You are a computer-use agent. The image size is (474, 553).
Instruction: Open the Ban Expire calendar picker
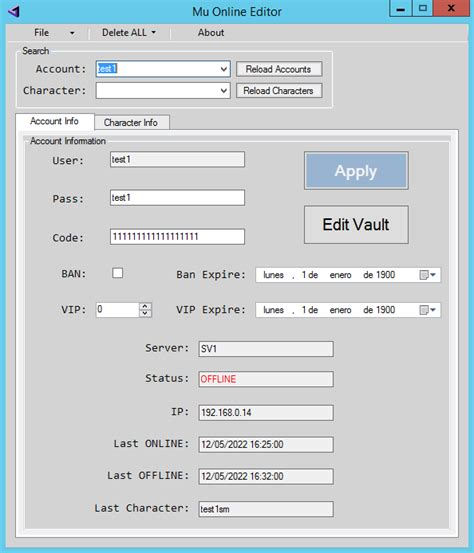(x=427, y=275)
